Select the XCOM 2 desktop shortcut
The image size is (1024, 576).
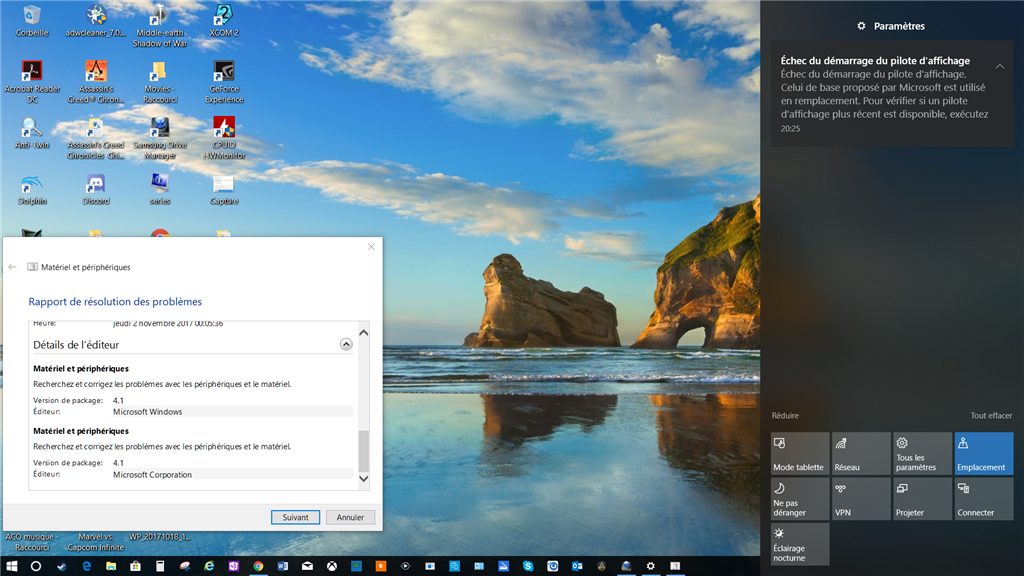(x=224, y=21)
